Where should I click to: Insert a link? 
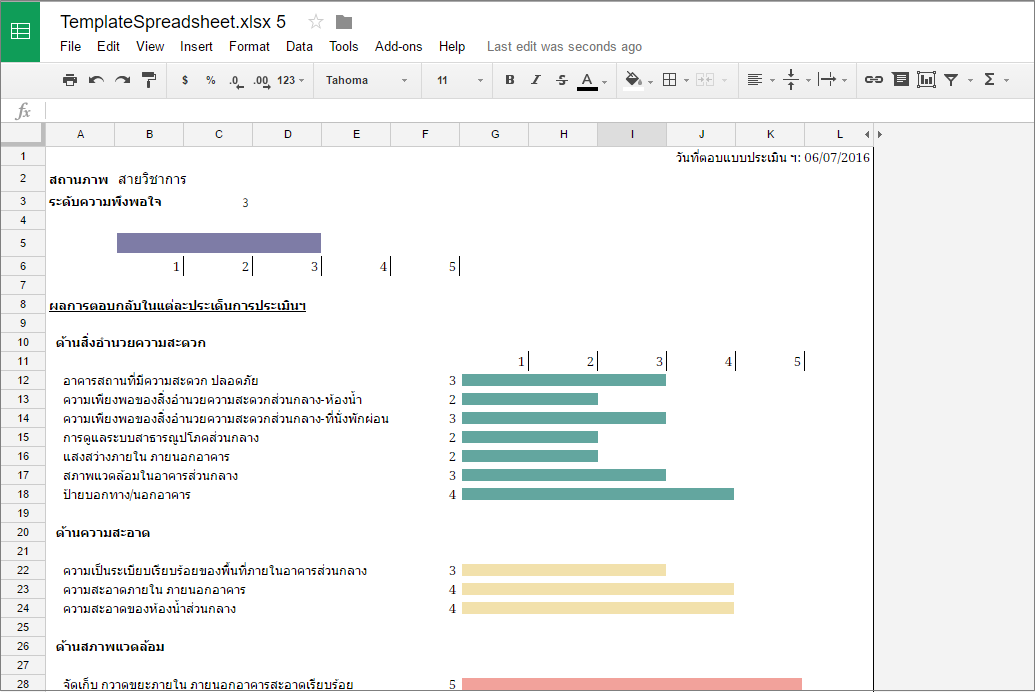point(873,79)
